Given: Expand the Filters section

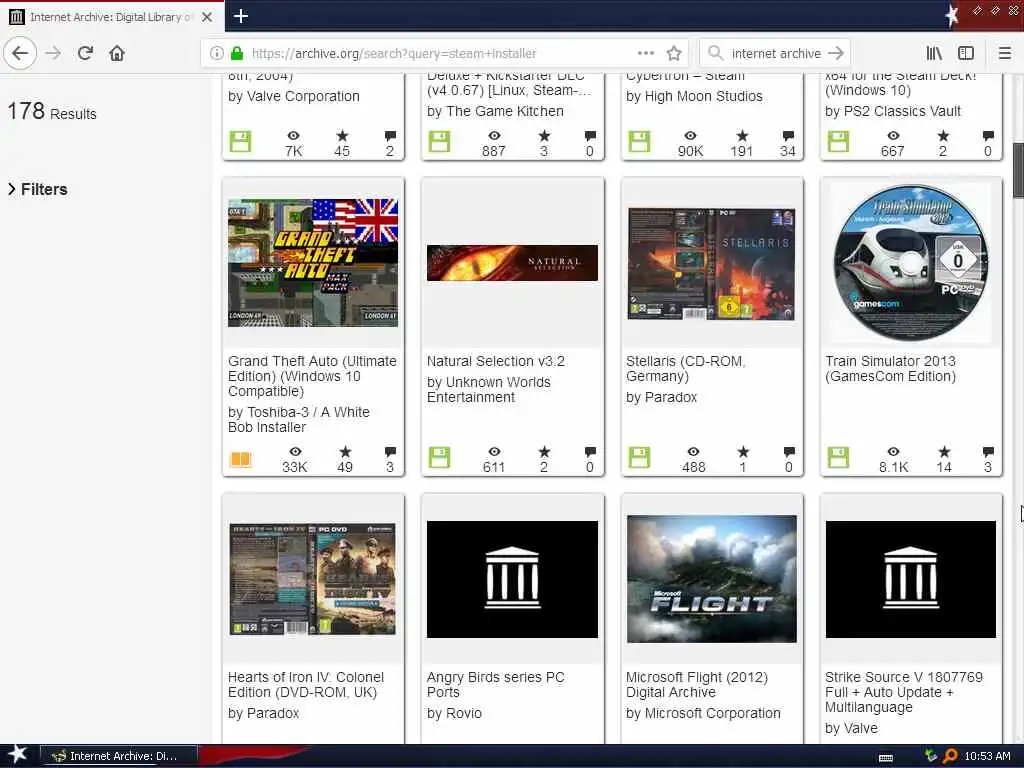Looking at the screenshot, I should coord(38,189).
